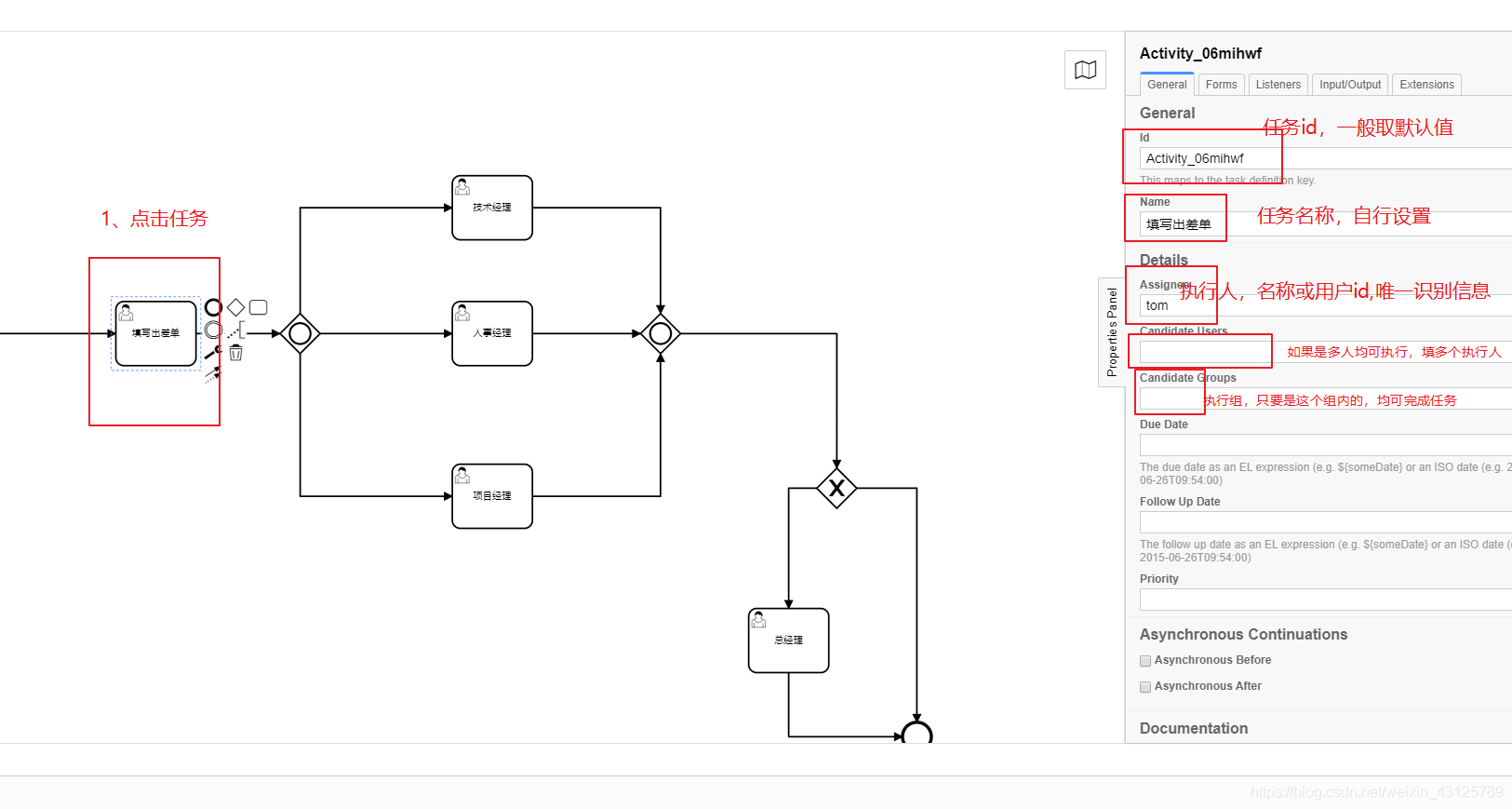Click the Id input field
The height and width of the screenshot is (809, 1512).
[1326, 158]
